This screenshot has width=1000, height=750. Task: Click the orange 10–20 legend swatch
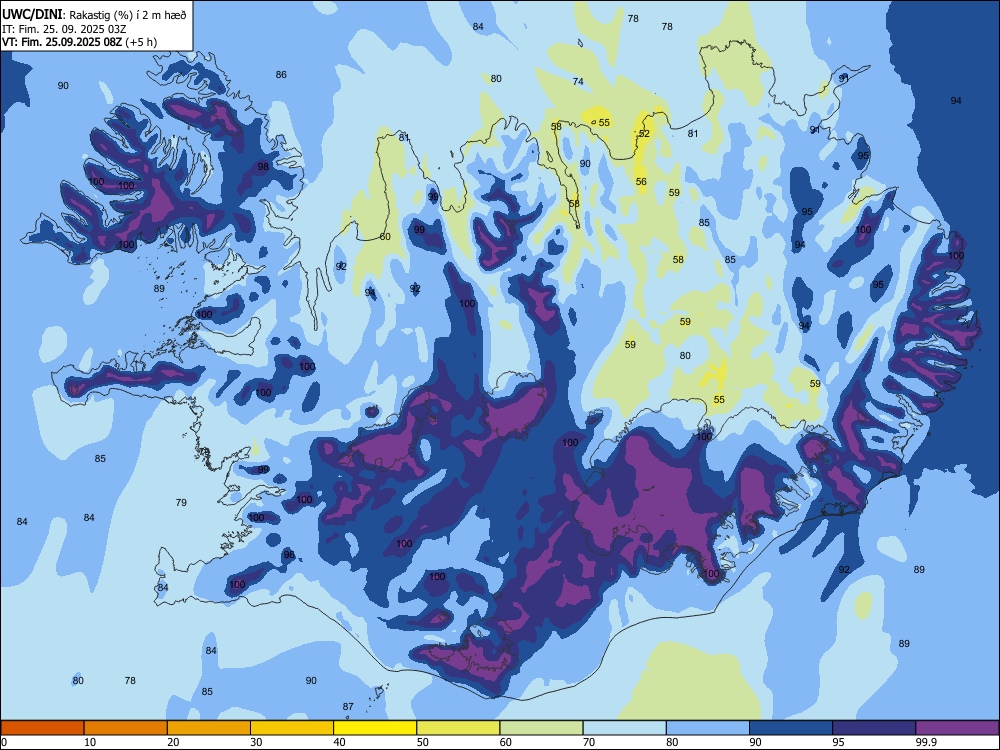pos(126,728)
